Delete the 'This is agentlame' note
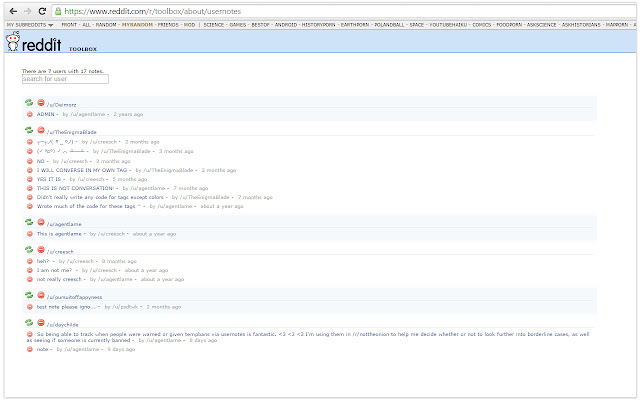640x400 pixels. [x=29, y=234]
